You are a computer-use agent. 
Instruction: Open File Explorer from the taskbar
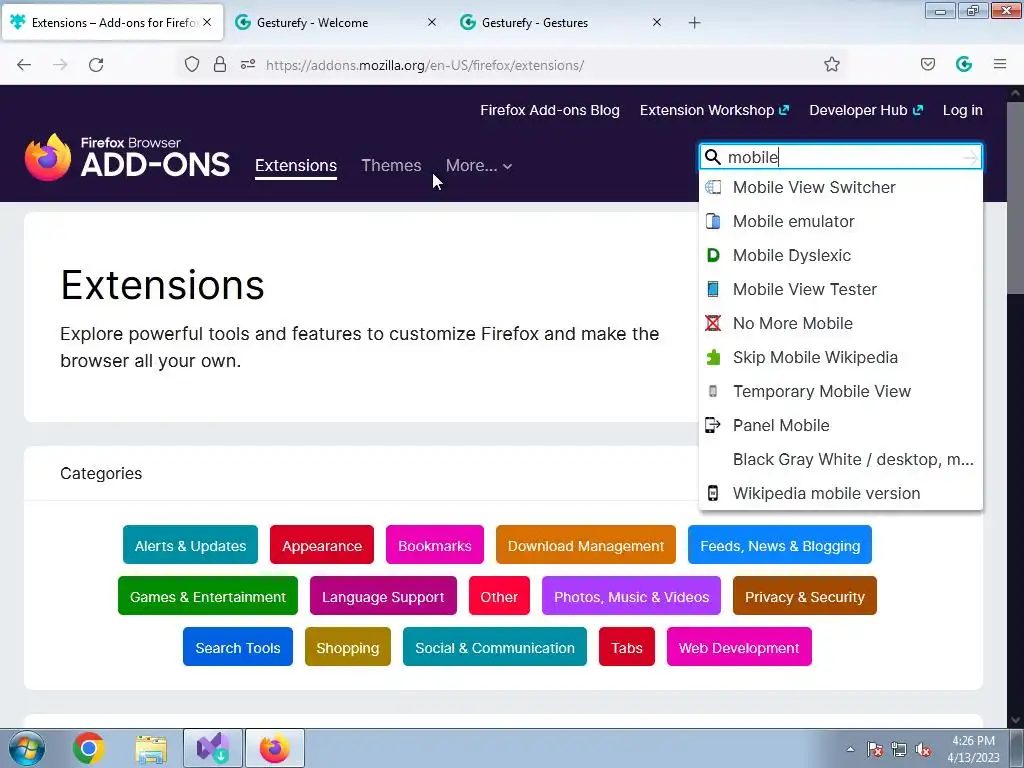(151, 748)
